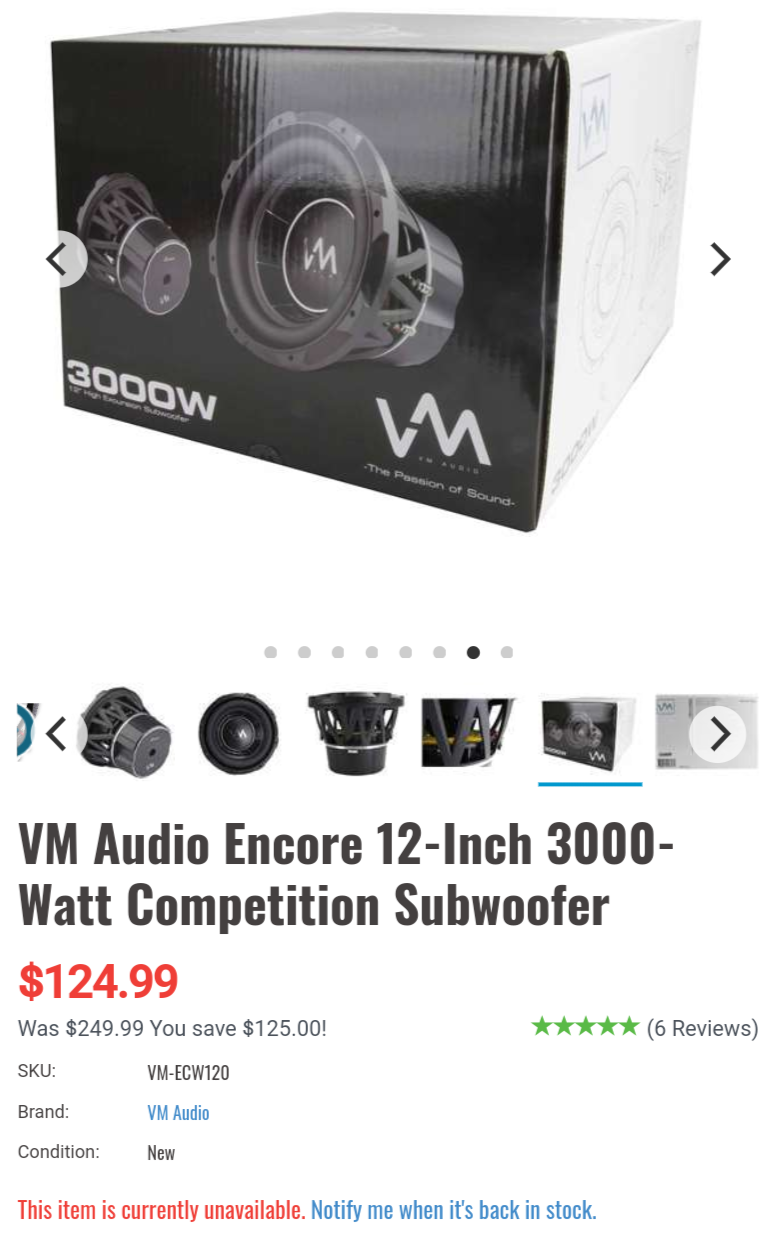770x1234 pixels.
Task: Jump to the fifth carousel dot
Action: [x=405, y=652]
